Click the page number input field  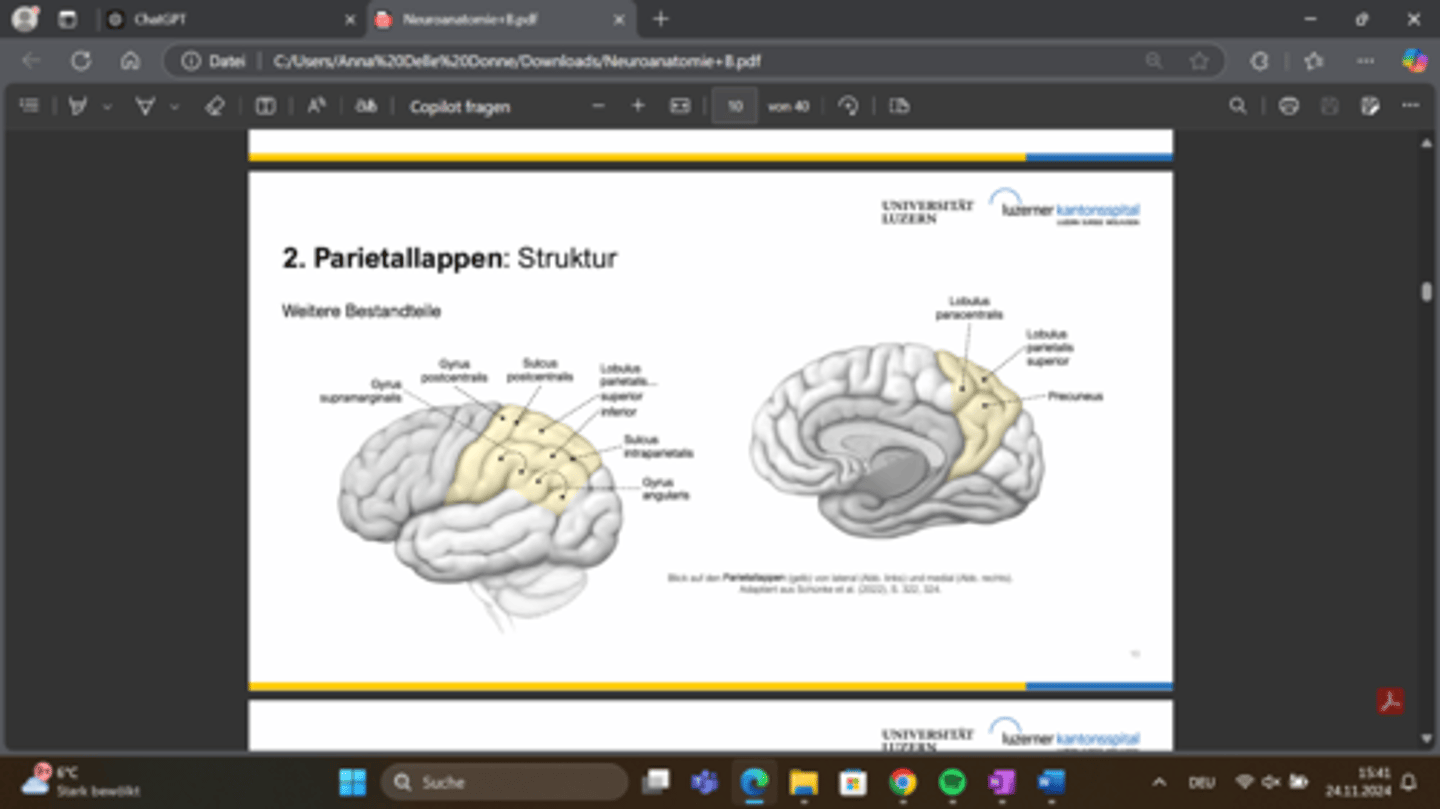pos(735,106)
